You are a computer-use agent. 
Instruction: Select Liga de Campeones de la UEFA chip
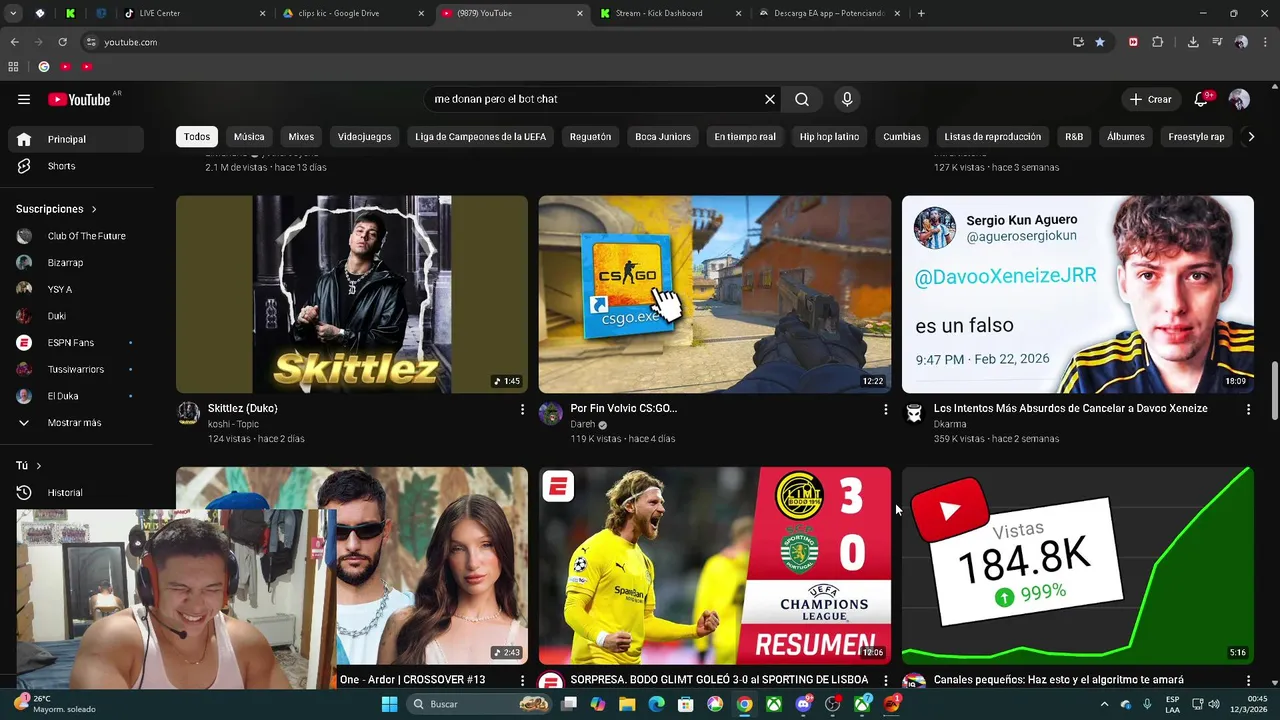[481, 137]
